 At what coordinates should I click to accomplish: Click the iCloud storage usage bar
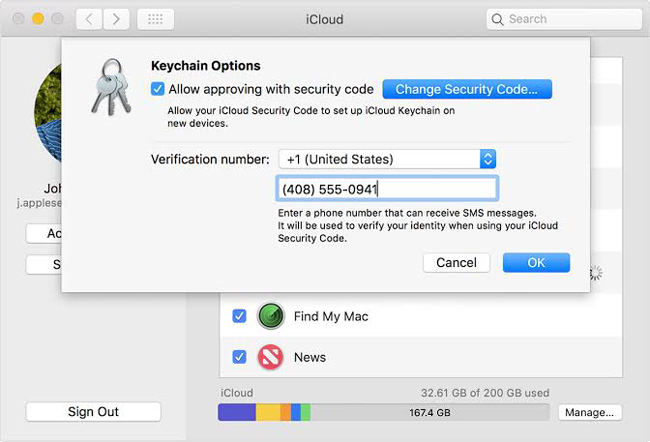coord(383,412)
